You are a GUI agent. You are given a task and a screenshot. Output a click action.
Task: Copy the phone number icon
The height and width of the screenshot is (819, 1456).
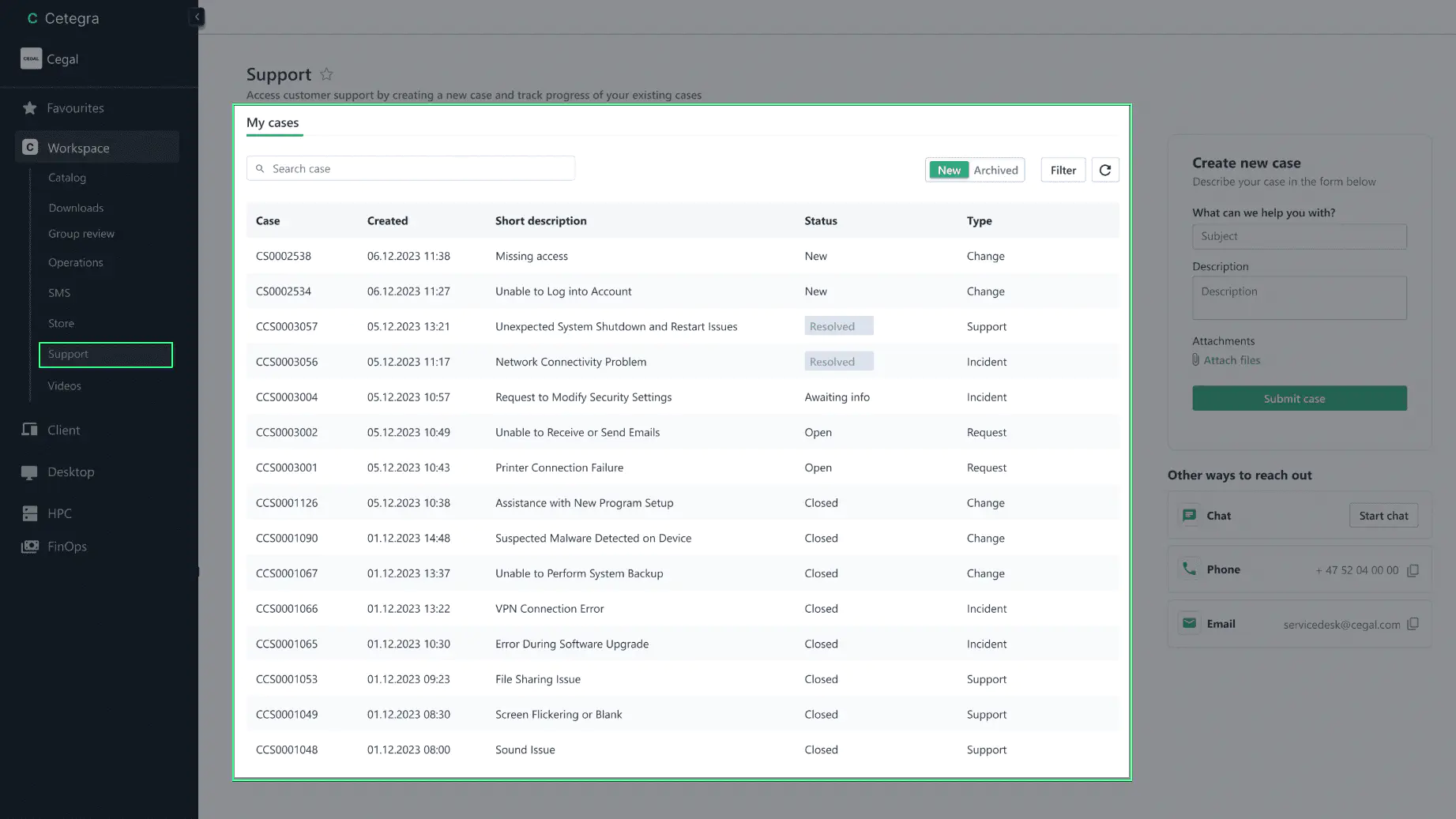pos(1413,570)
